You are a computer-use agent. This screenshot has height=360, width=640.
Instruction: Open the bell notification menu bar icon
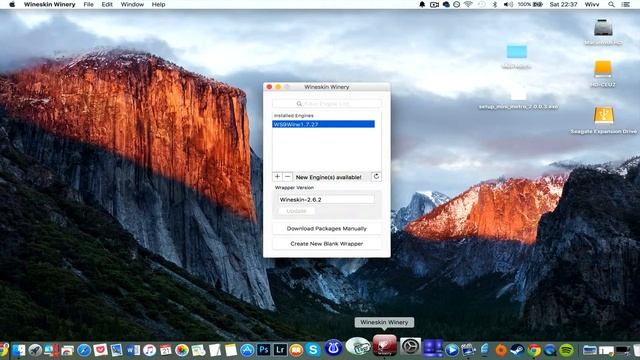click(x=422, y=4)
